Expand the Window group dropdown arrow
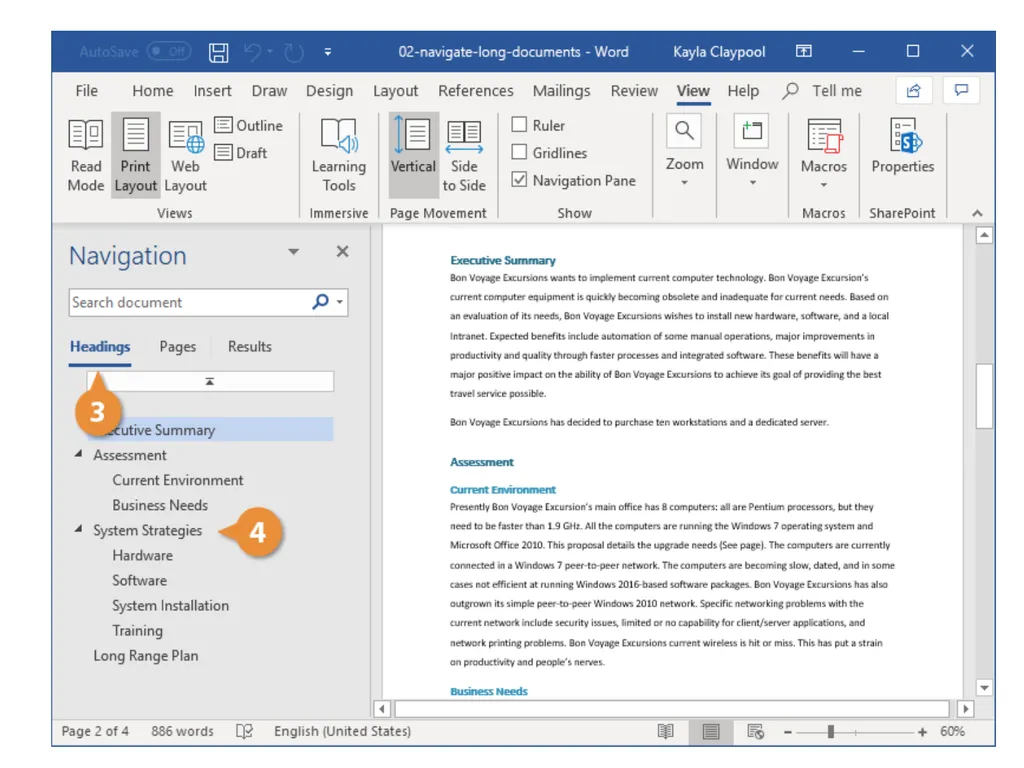Screen dimensions: 1024x768 pos(752,183)
